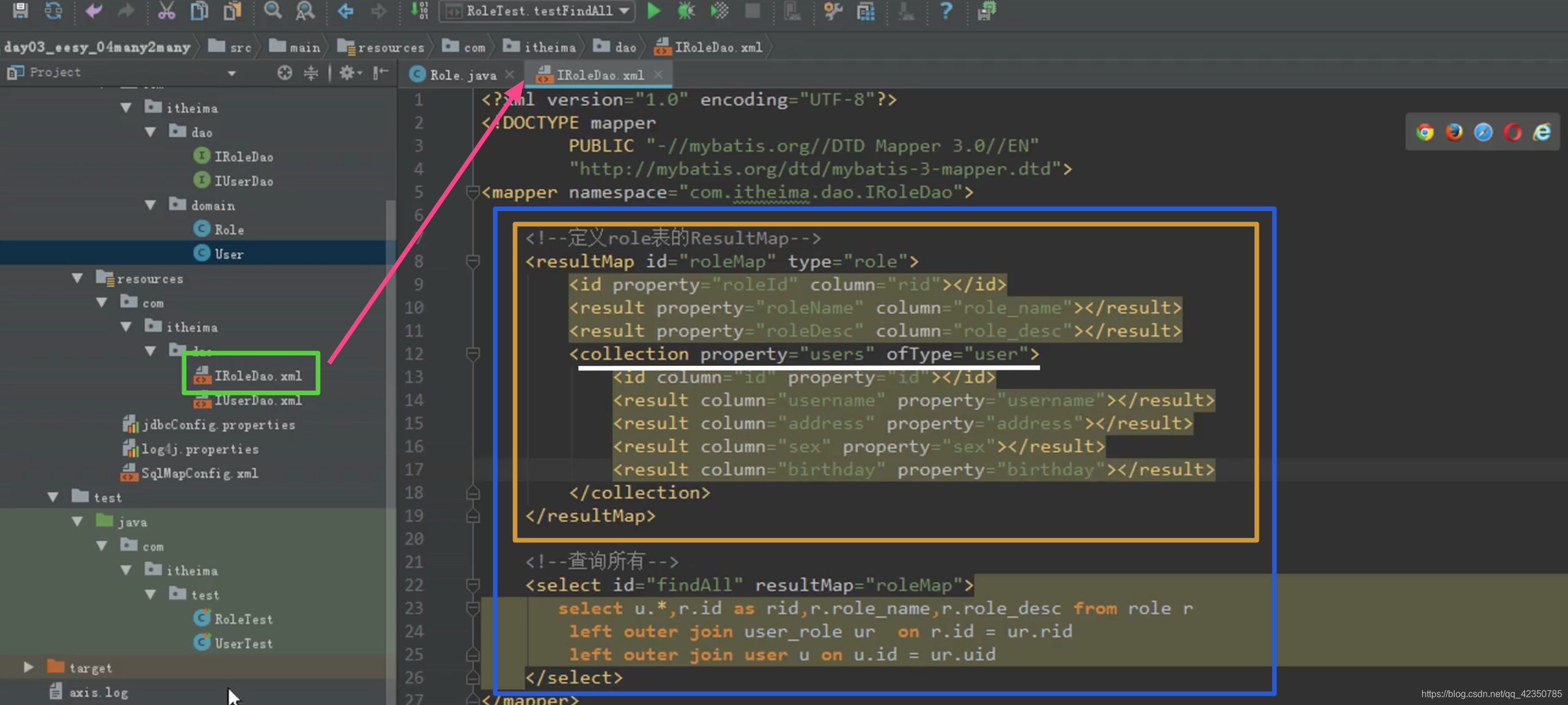This screenshot has height=705, width=1568.
Task: Click the Paste clipboard icon
Action: (x=232, y=10)
